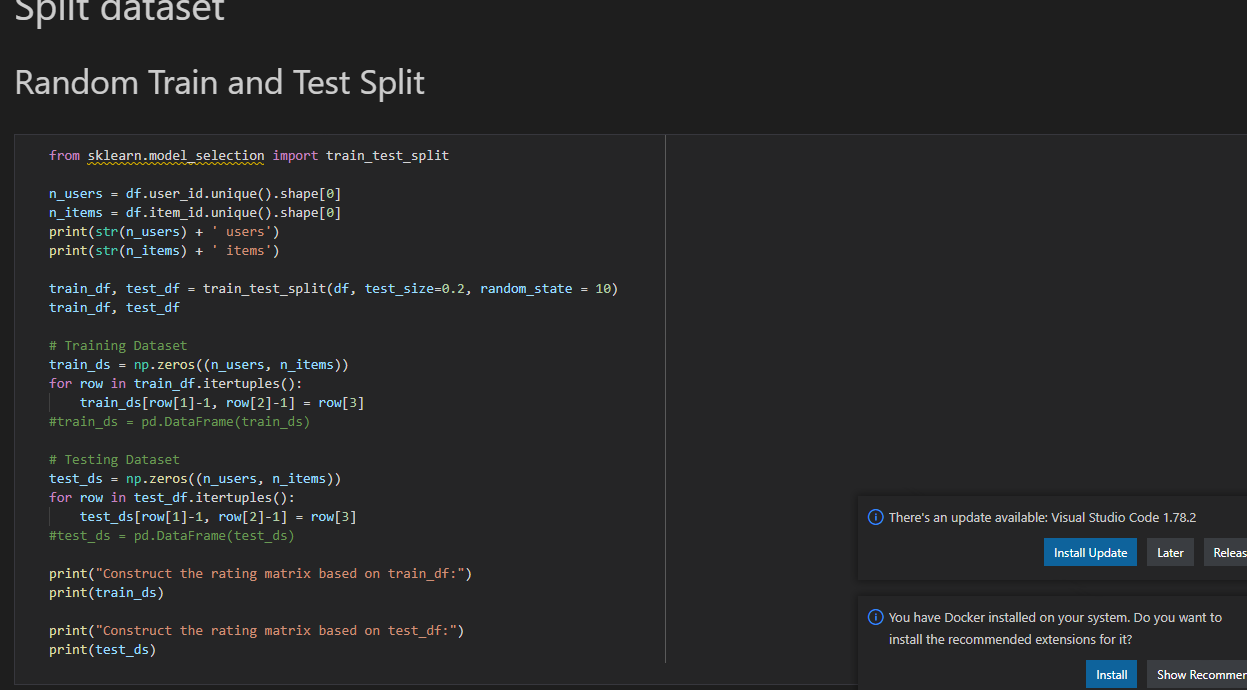Screen dimensions: 1247x690
Task: Click line 'n_users = df.user_id.unique().shape[0]'
Action: [x=195, y=193]
